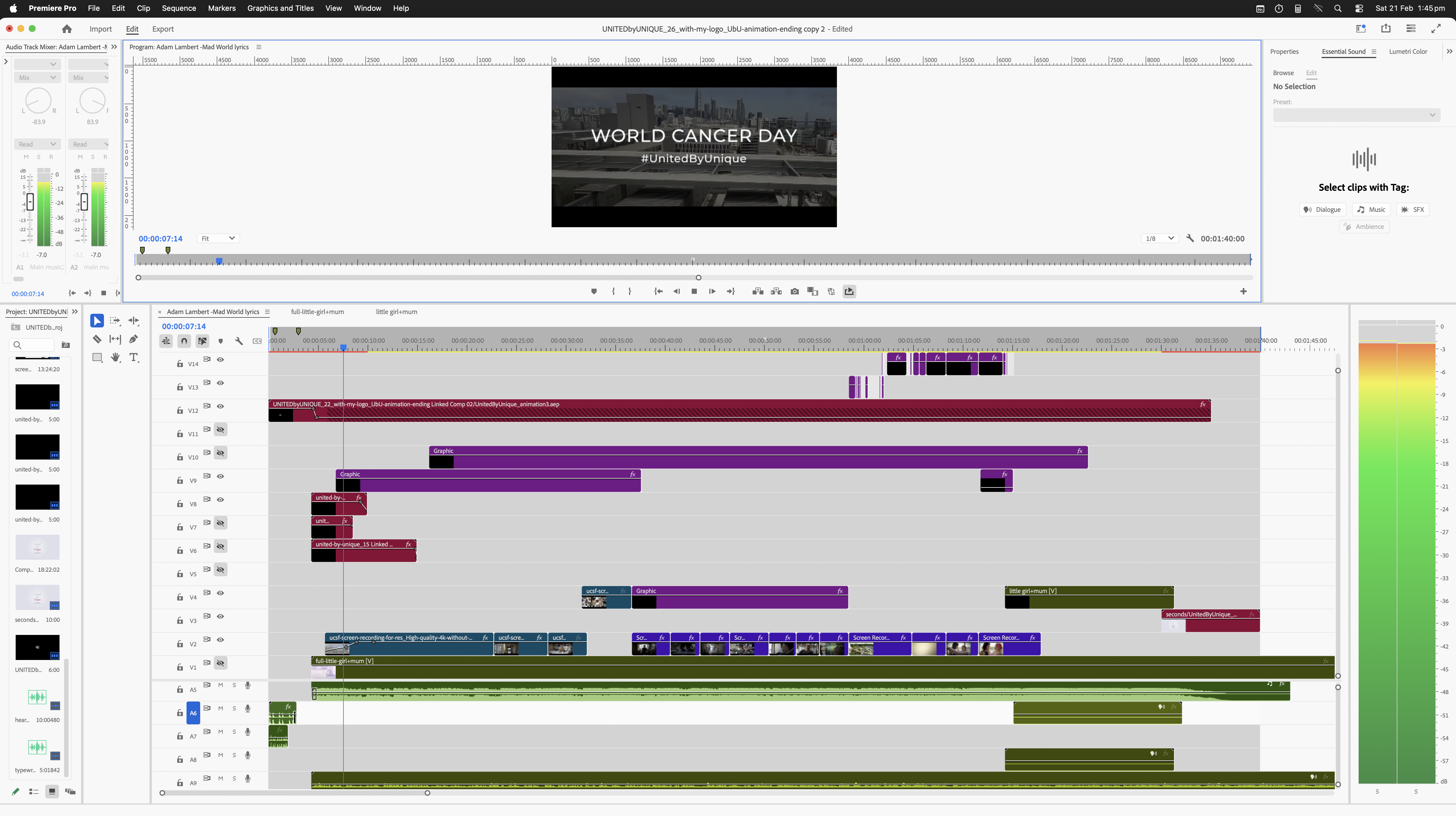
Task: Select the Track Select Forward tool
Action: coord(115,320)
